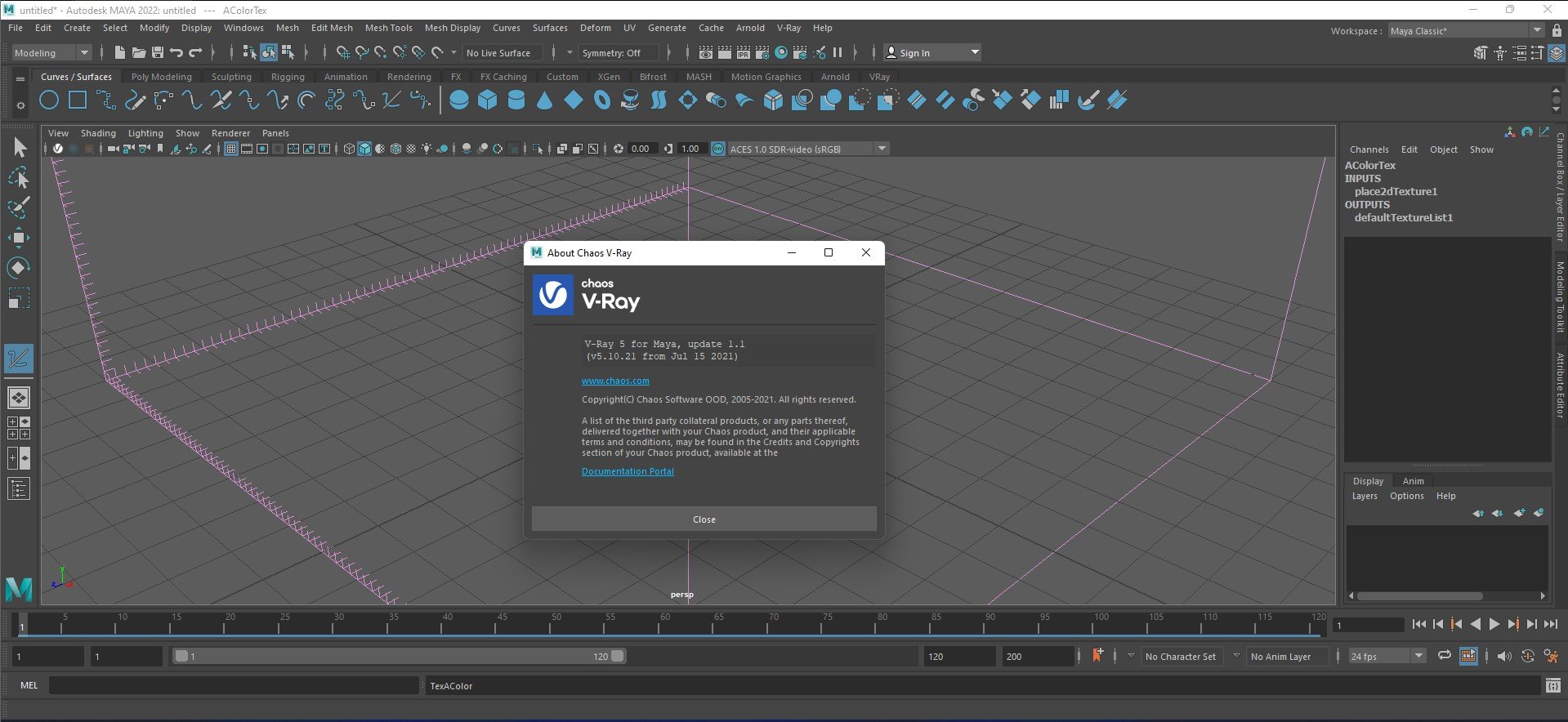Viewport: 1568px width, 722px height.
Task: Click the Loft surface shelf icon
Action: coord(659,100)
